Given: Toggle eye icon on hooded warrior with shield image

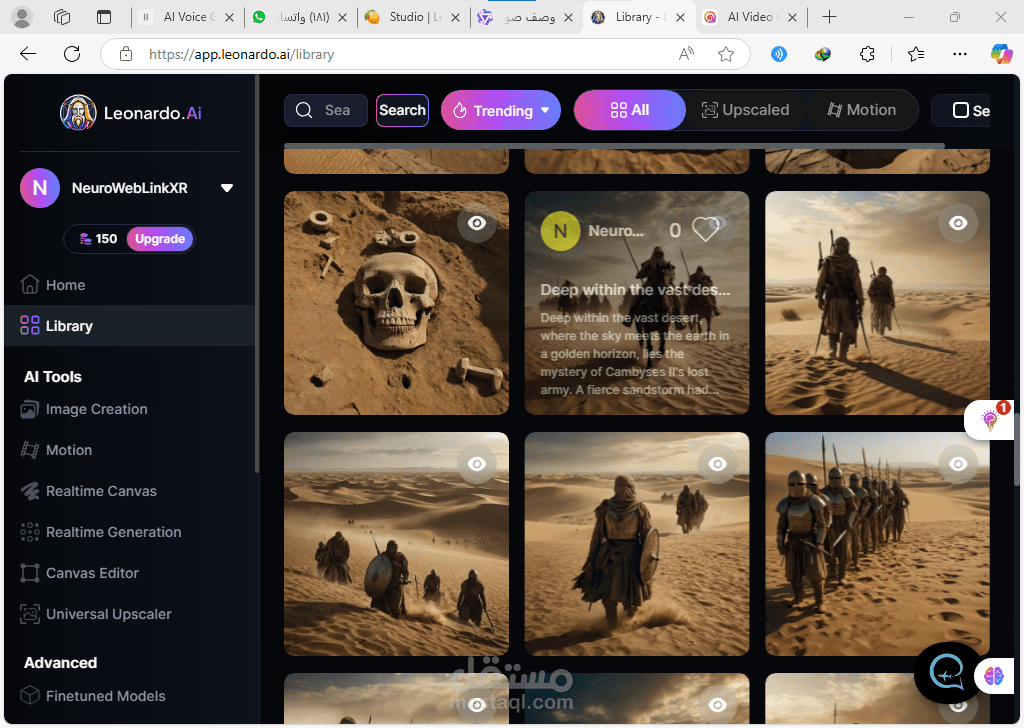Looking at the screenshot, I should pos(718,464).
